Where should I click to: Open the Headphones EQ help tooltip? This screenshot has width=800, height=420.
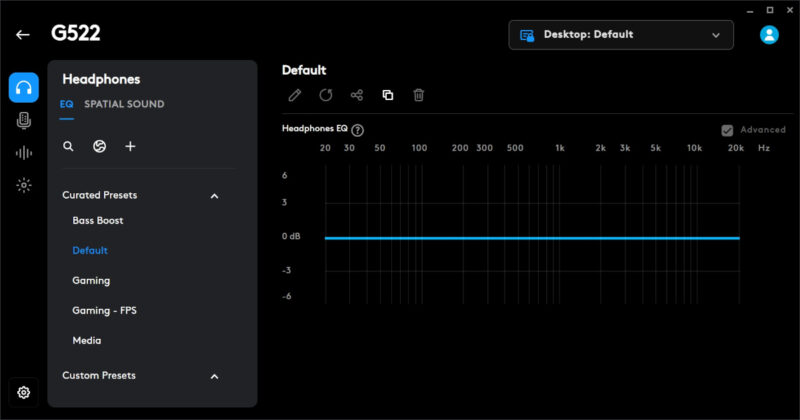click(x=358, y=130)
